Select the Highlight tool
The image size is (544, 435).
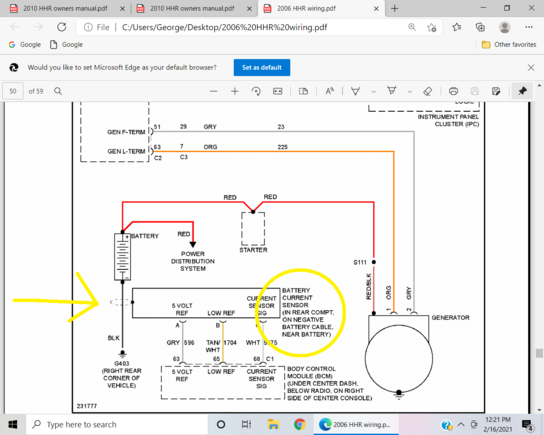392,91
